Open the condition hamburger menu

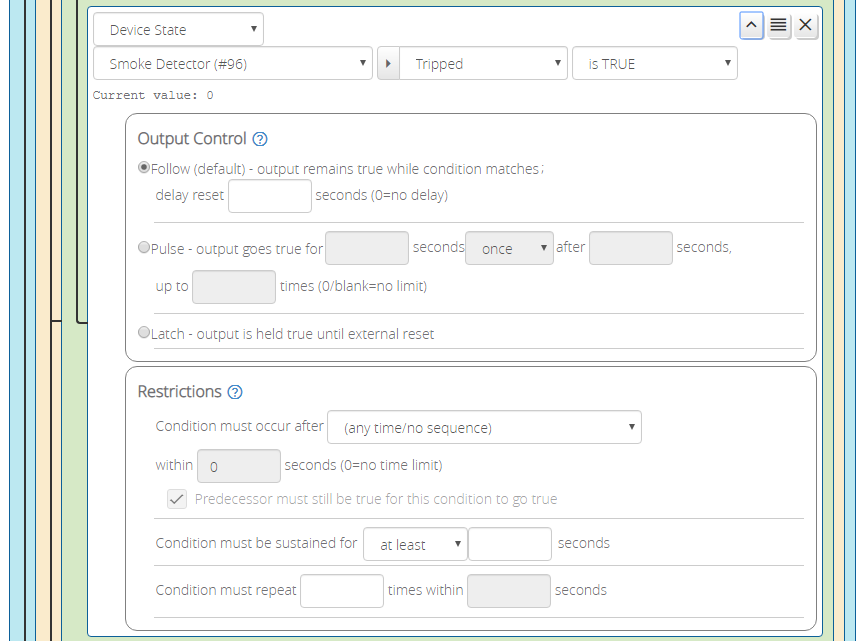click(778, 25)
